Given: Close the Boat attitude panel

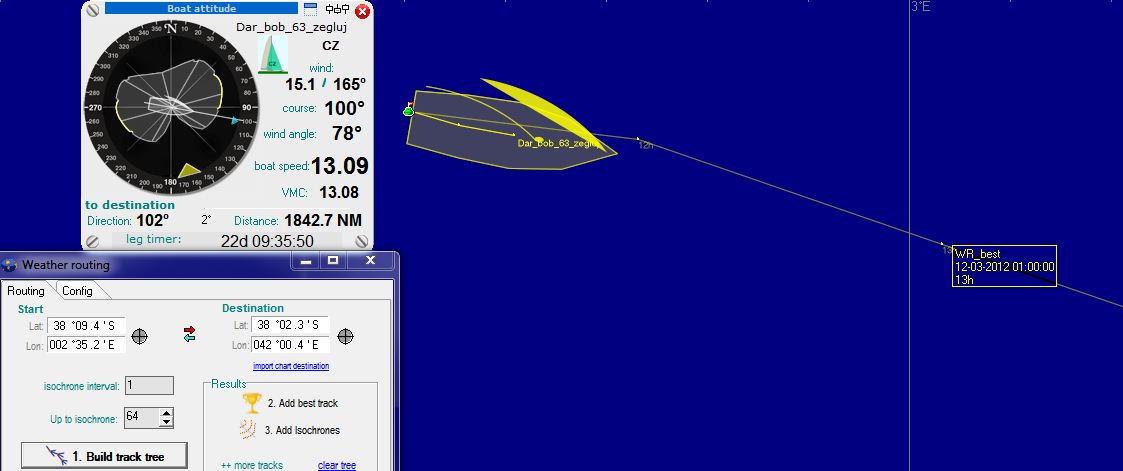Looking at the screenshot, I should coord(362,11).
